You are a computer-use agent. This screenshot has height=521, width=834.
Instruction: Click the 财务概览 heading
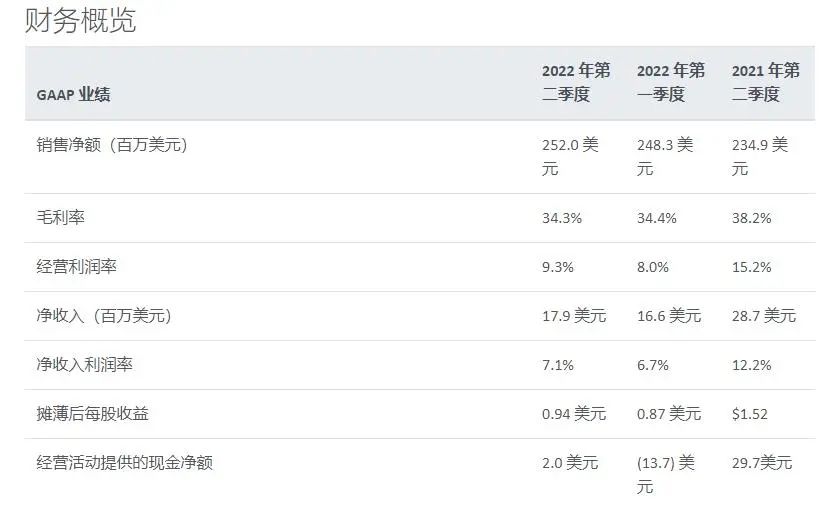pos(80,20)
